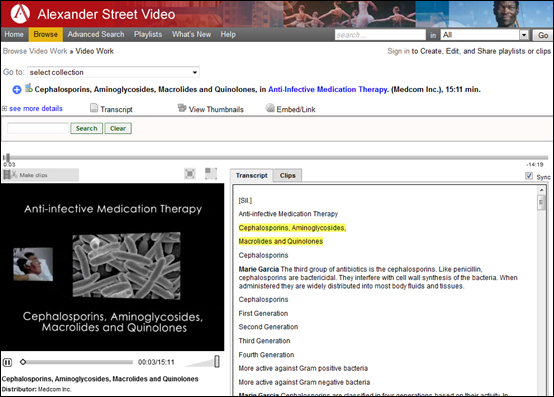
Task: Switch to the Clips tab
Action: 288,176
